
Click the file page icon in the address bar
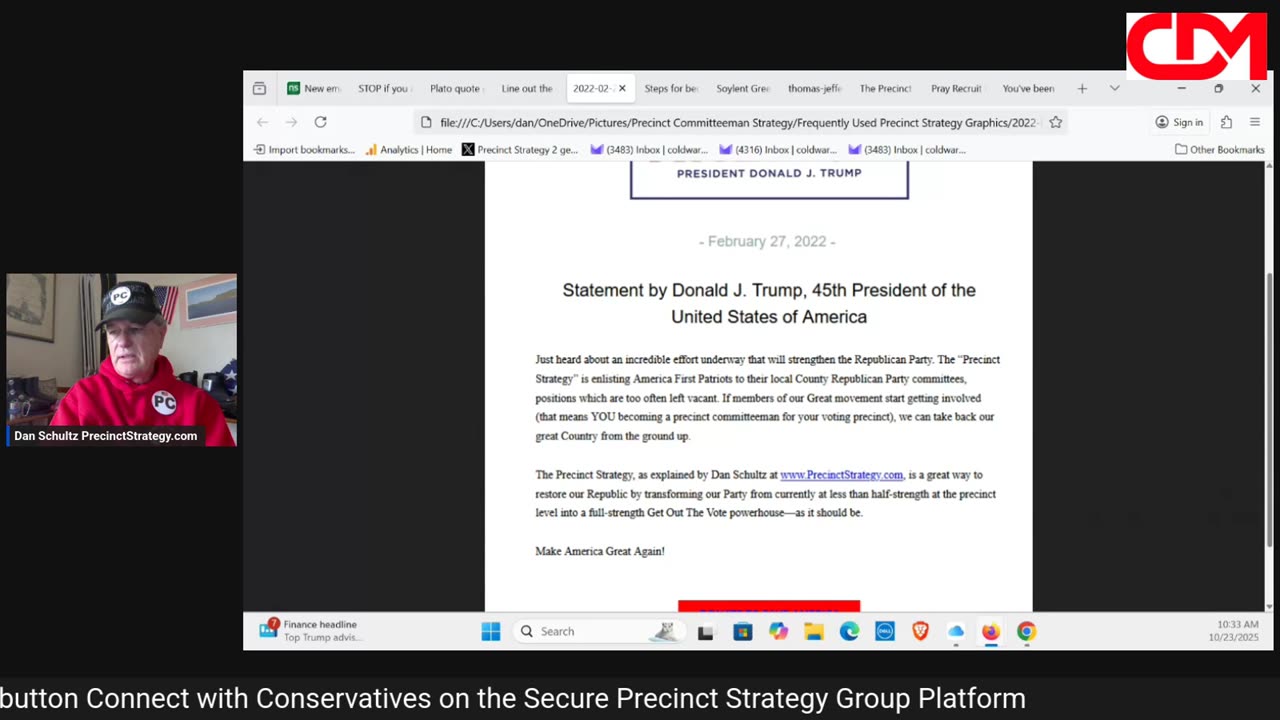(426, 122)
